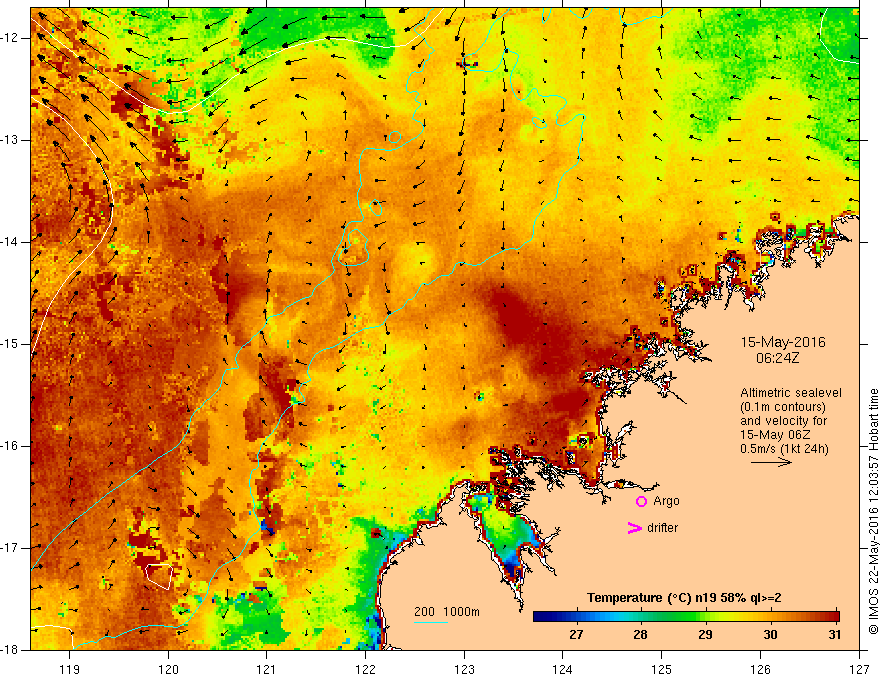Click latitude axis label -16
This screenshot has height=680, width=880.
11,446
